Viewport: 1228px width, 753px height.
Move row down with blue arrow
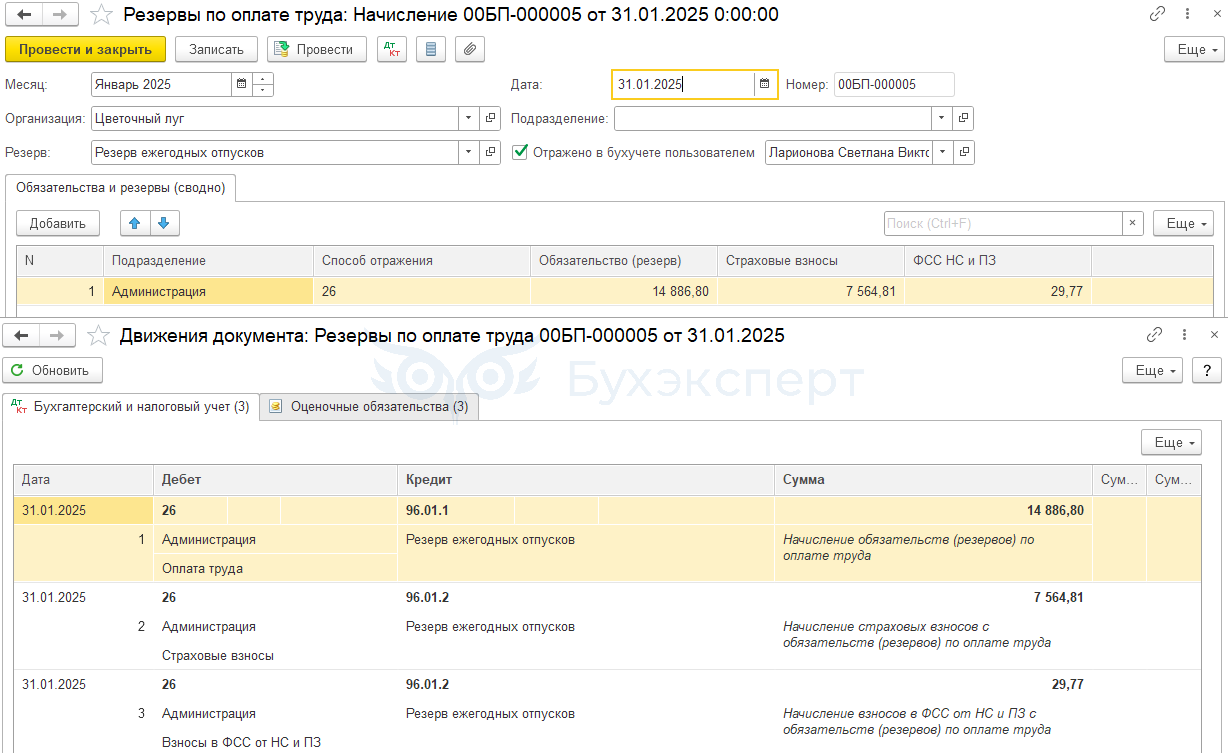coord(164,223)
